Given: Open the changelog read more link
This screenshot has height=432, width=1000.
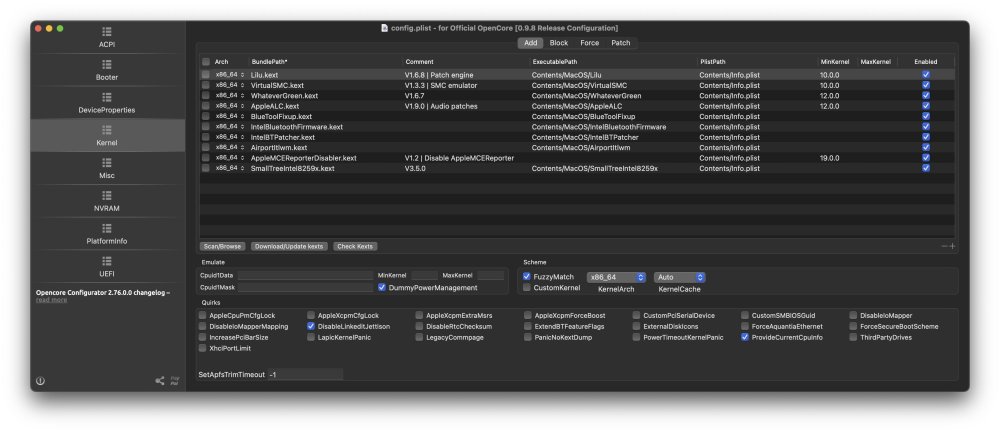Looking at the screenshot, I should pos(51,299).
